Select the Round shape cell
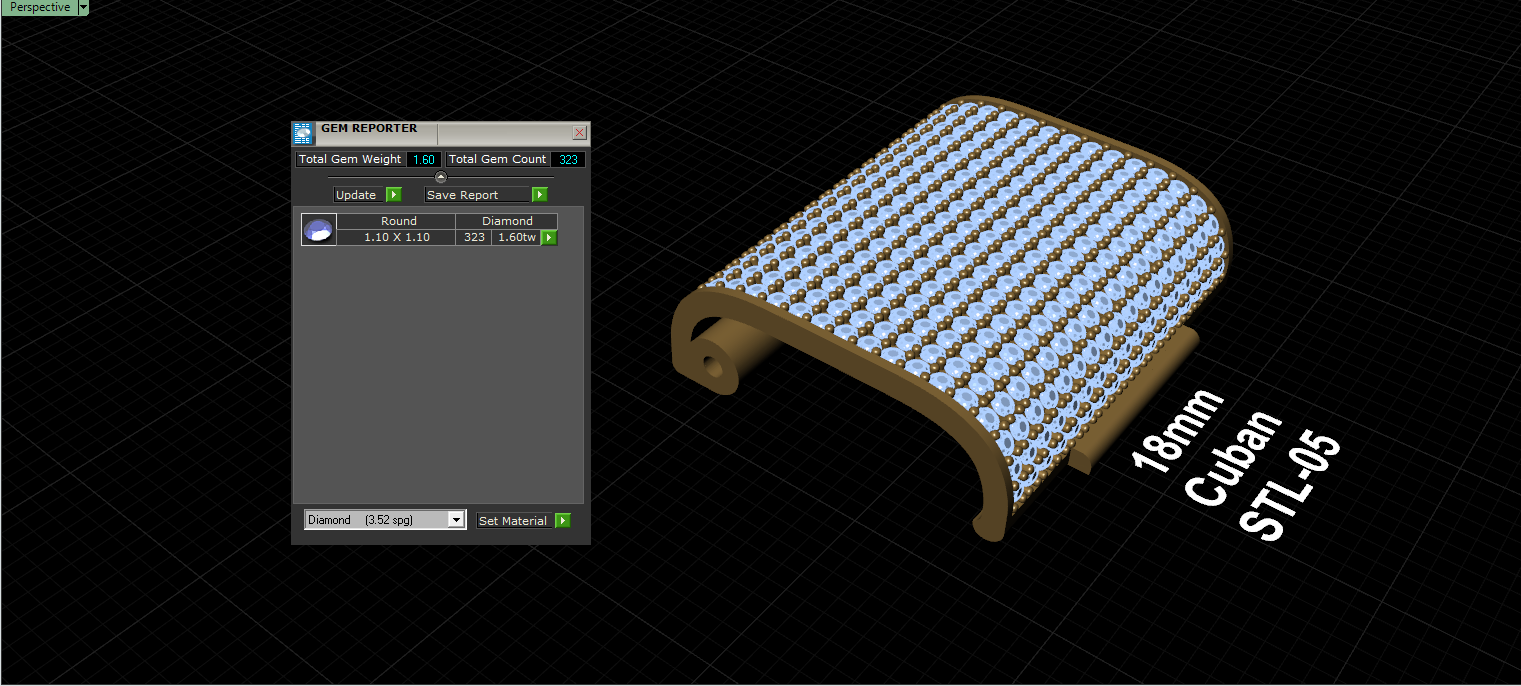This screenshot has width=1521, height=686. click(398, 221)
